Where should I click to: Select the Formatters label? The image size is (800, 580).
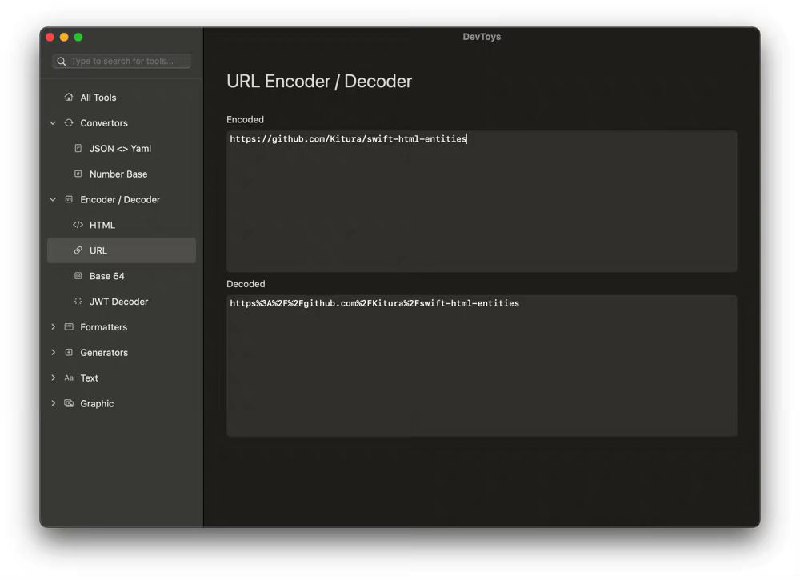(104, 327)
